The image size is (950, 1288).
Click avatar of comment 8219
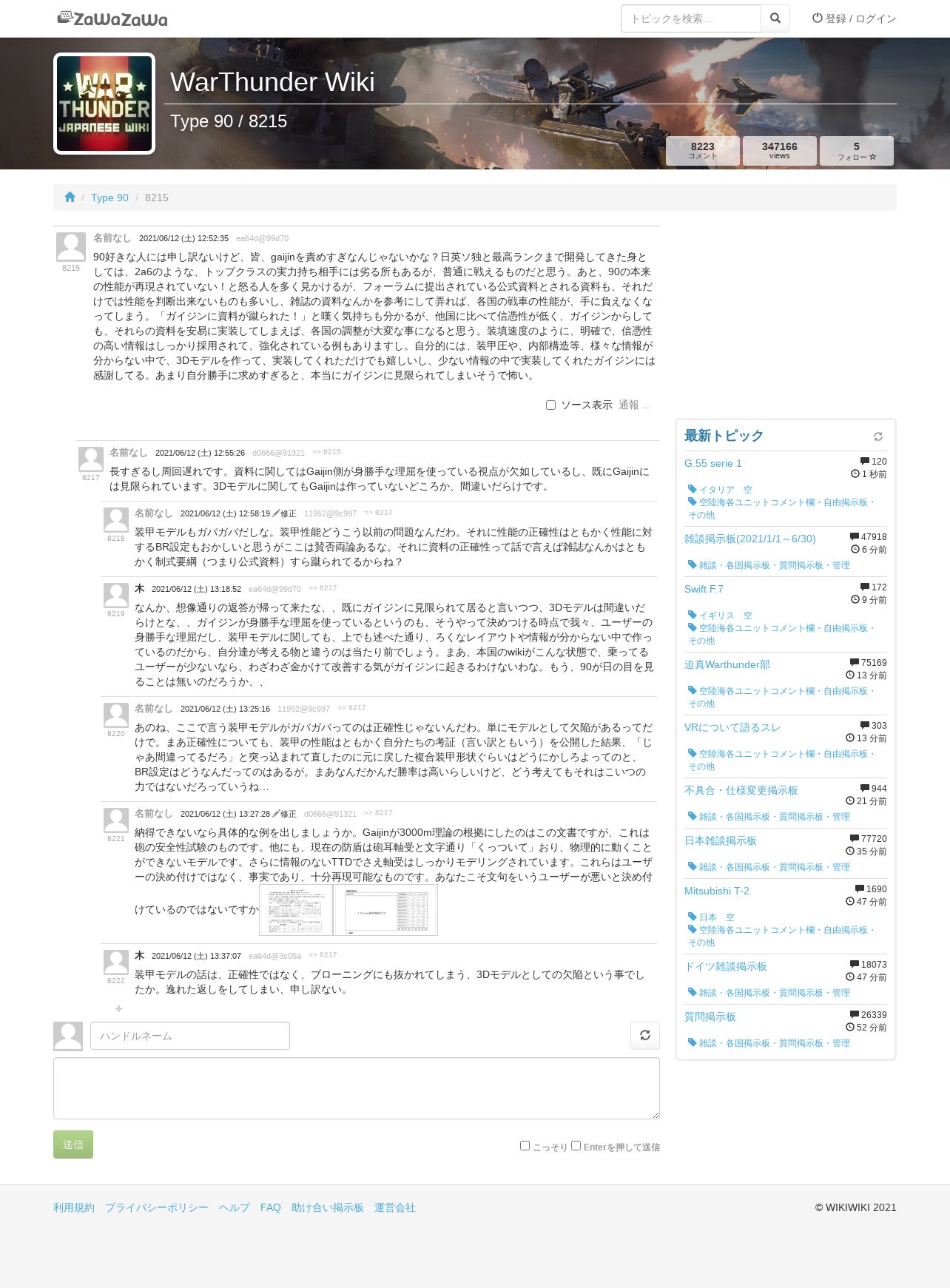click(116, 595)
